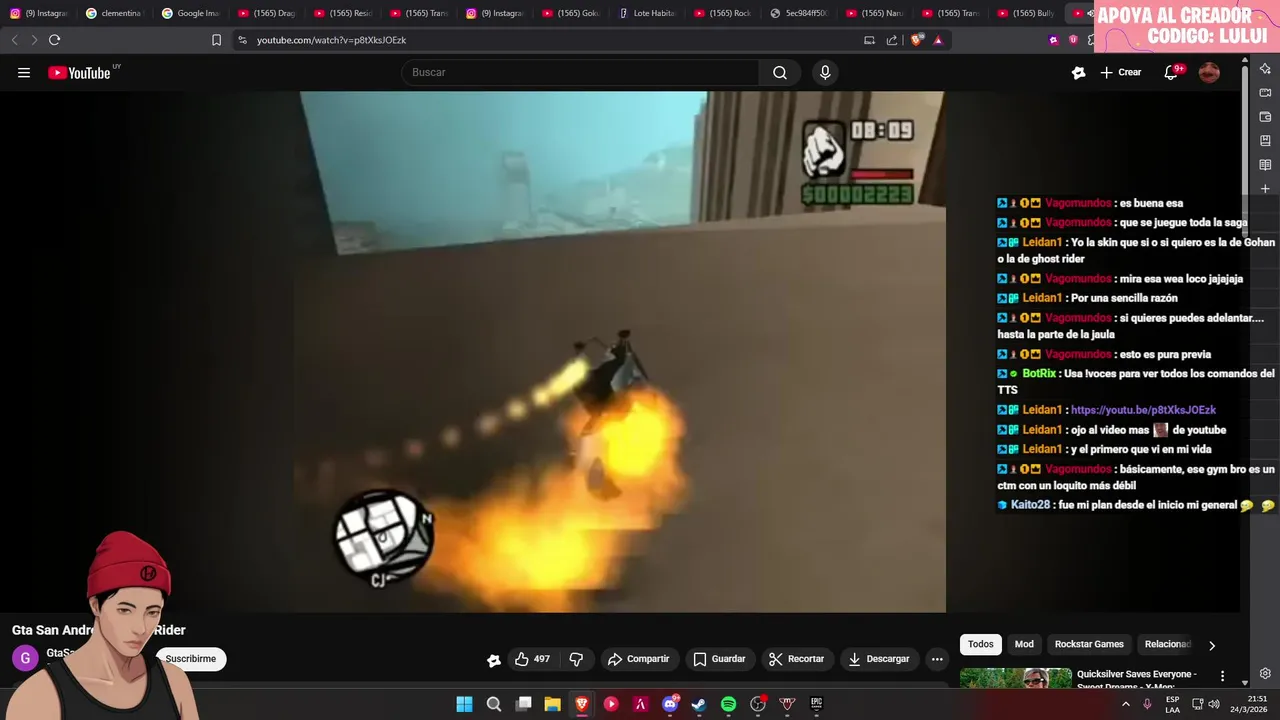
Task: Add a new item to the Brave sidebar
Action: point(1265,189)
